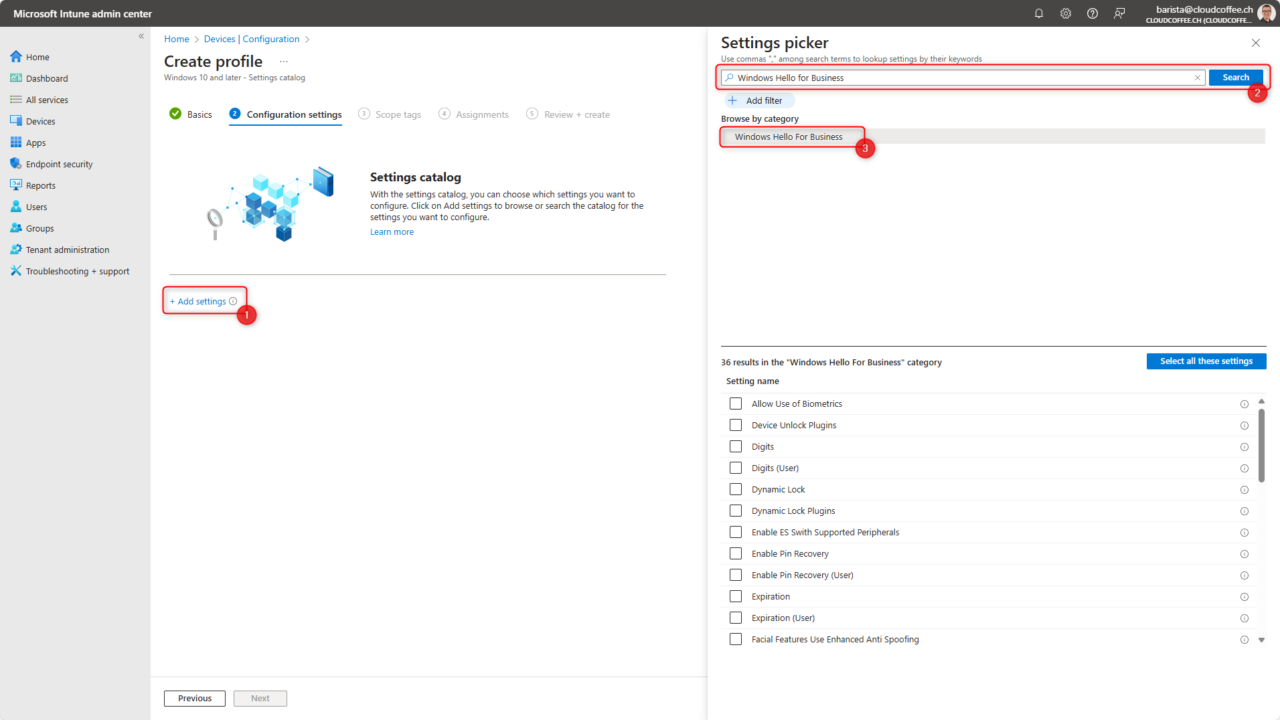Image resolution: width=1280 pixels, height=720 pixels.
Task: Select Endpoint security in the sidebar
Action: (60, 163)
